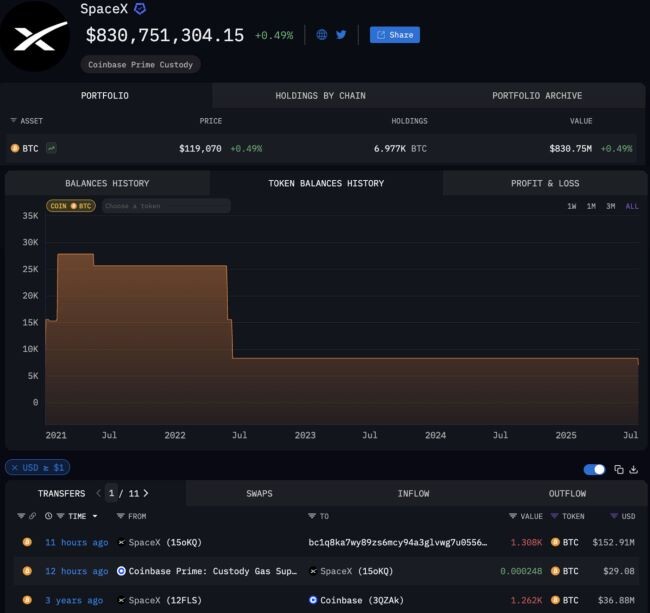
Task: Click the SpaceX logo avatar
Action: click(34, 36)
